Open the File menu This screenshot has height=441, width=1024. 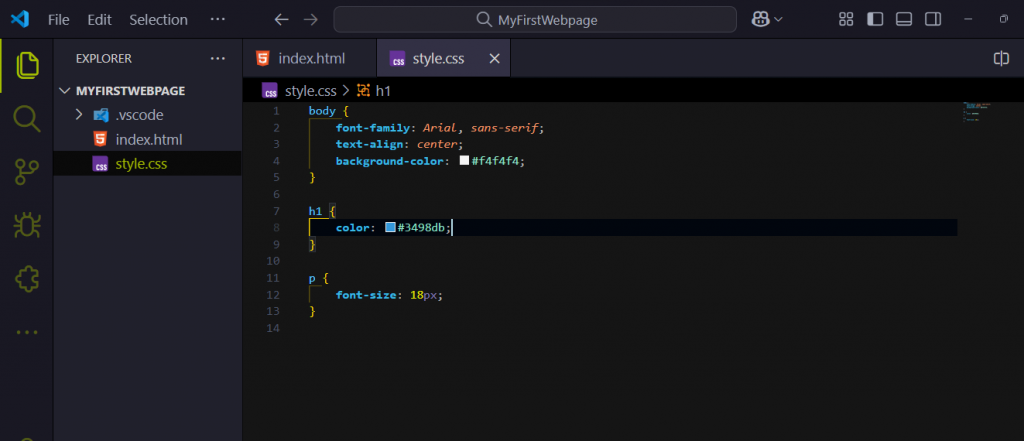tap(59, 19)
